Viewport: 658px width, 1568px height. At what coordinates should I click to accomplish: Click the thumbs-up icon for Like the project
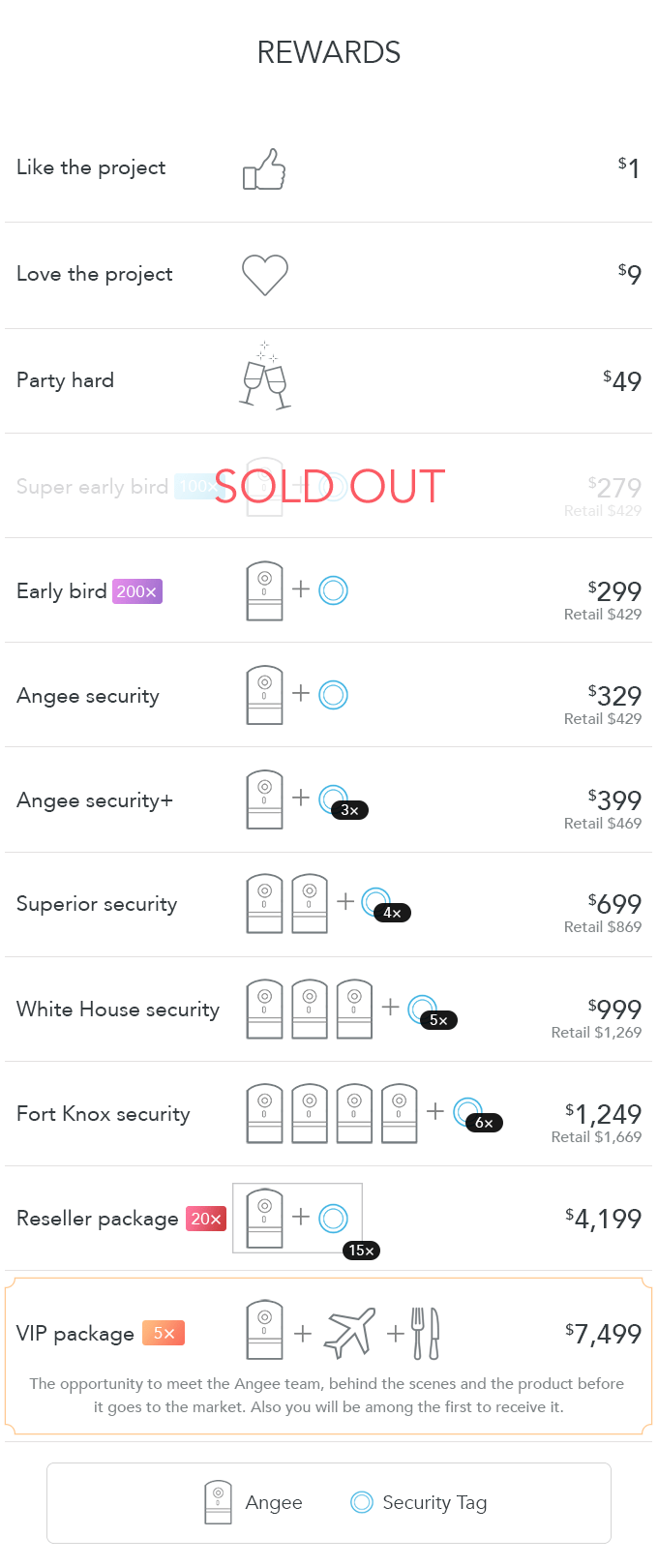264,169
